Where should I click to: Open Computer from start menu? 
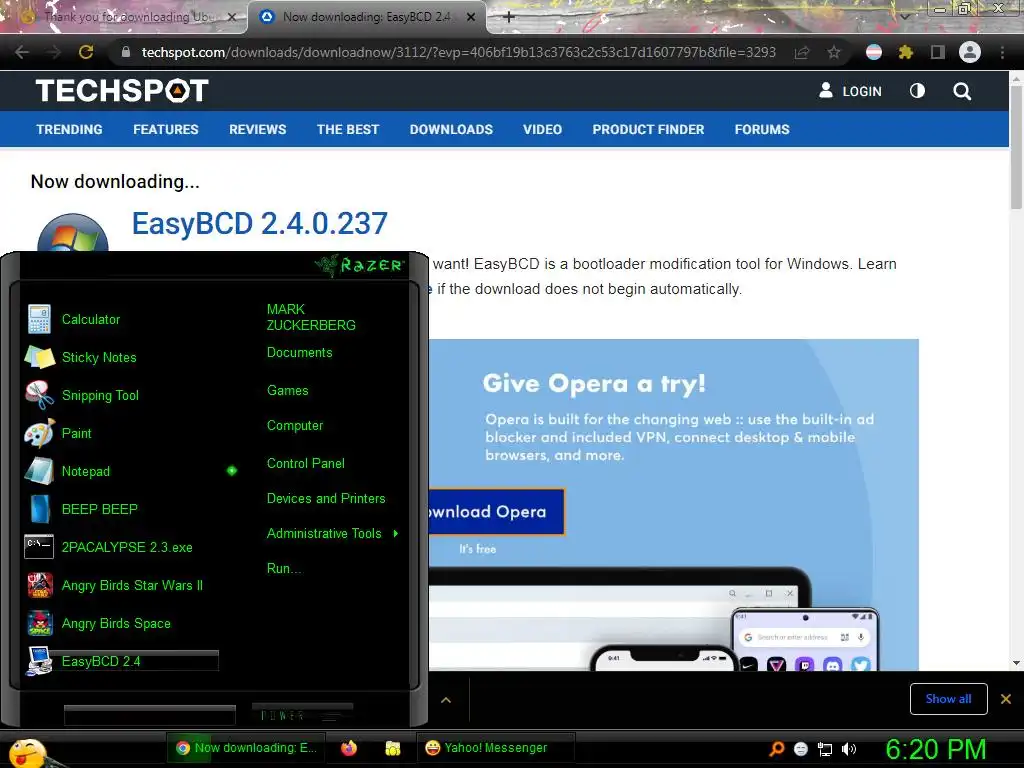(x=295, y=426)
